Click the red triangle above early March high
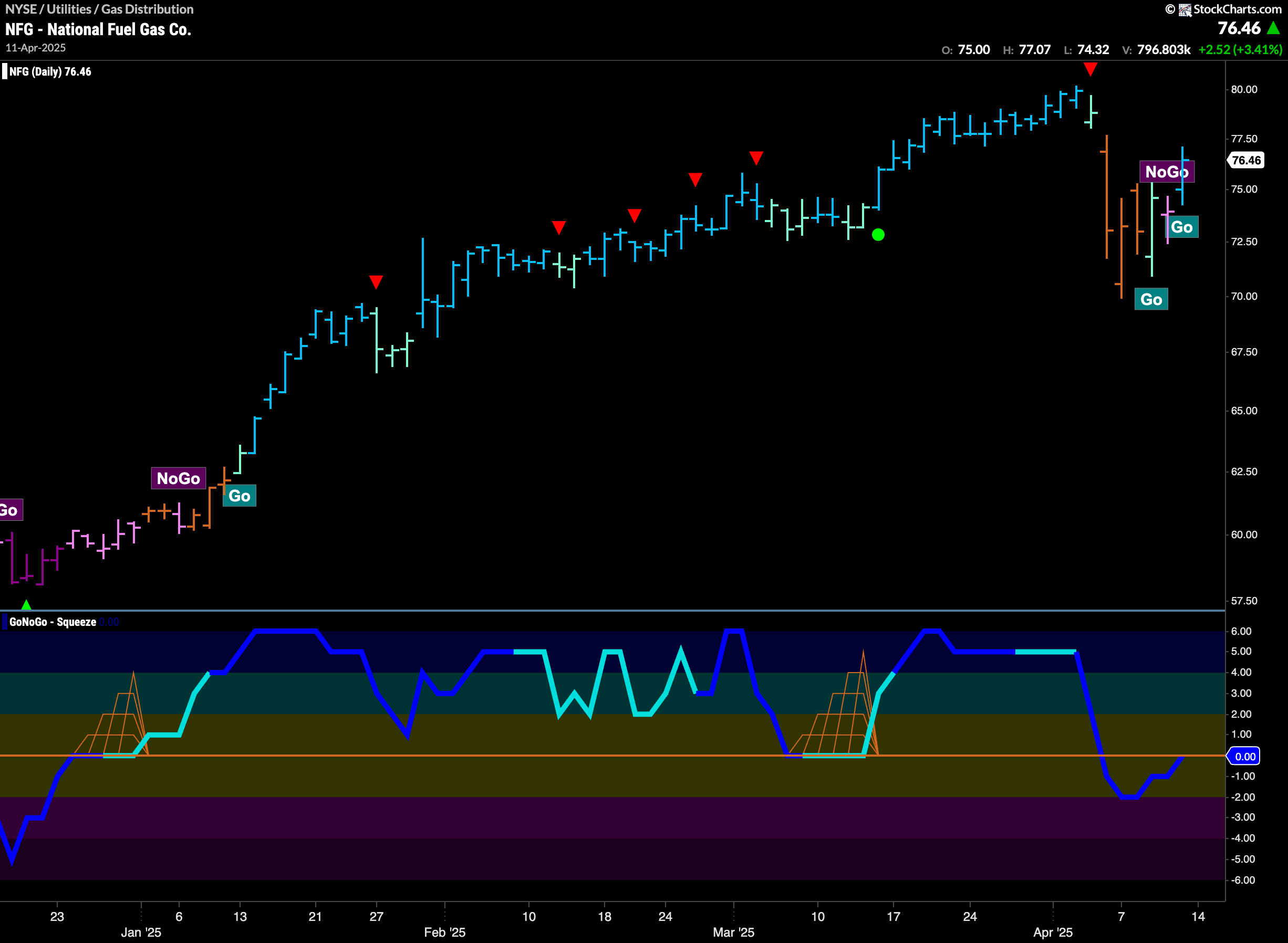 point(756,158)
